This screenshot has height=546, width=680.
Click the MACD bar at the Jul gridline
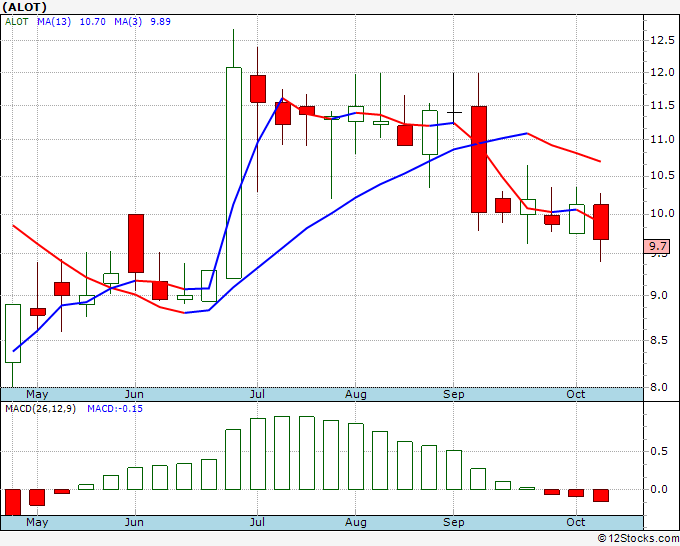258,454
